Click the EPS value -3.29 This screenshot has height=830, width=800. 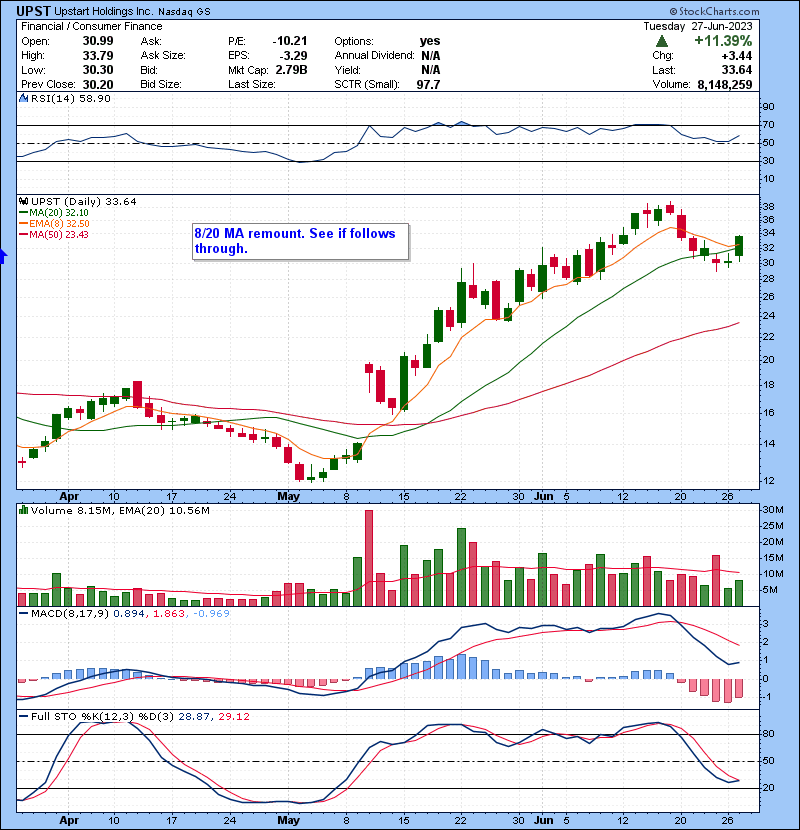(x=294, y=55)
